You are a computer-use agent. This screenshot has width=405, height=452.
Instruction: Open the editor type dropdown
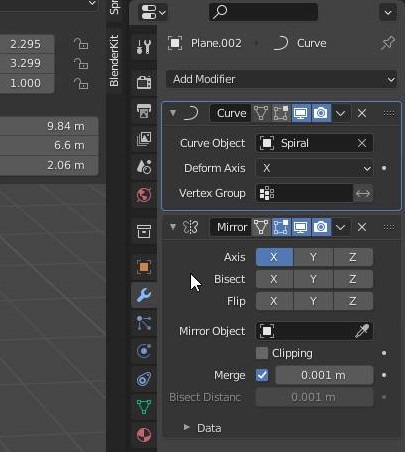(x=153, y=12)
